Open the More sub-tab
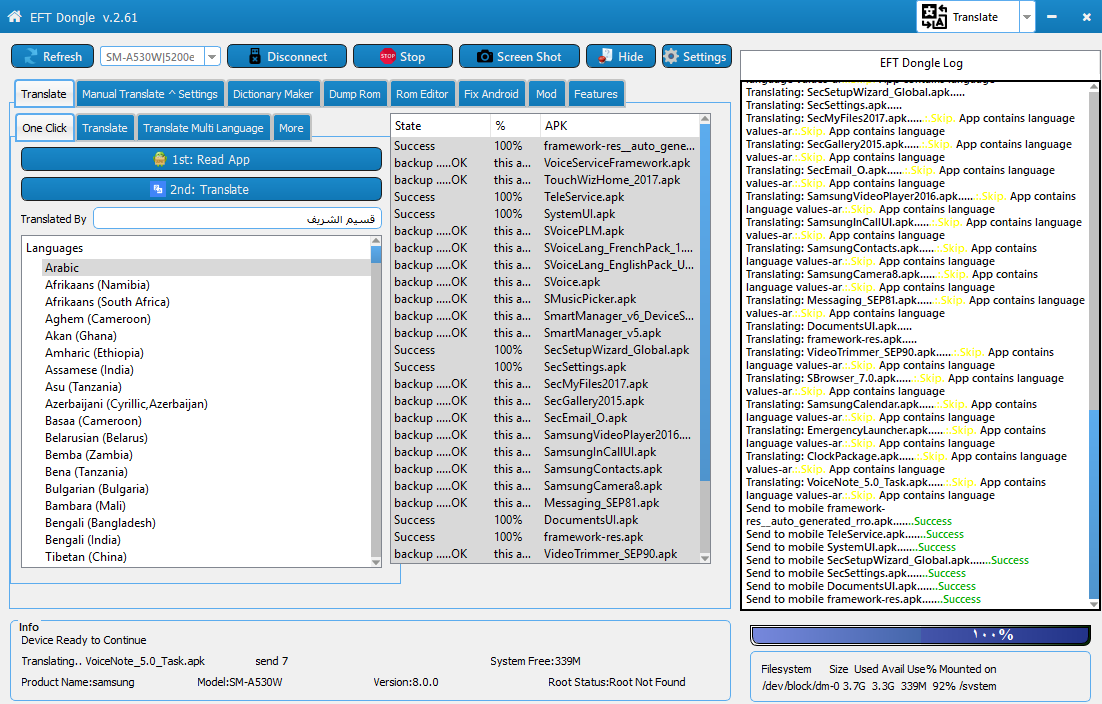This screenshot has height=704, width=1102. (x=291, y=128)
